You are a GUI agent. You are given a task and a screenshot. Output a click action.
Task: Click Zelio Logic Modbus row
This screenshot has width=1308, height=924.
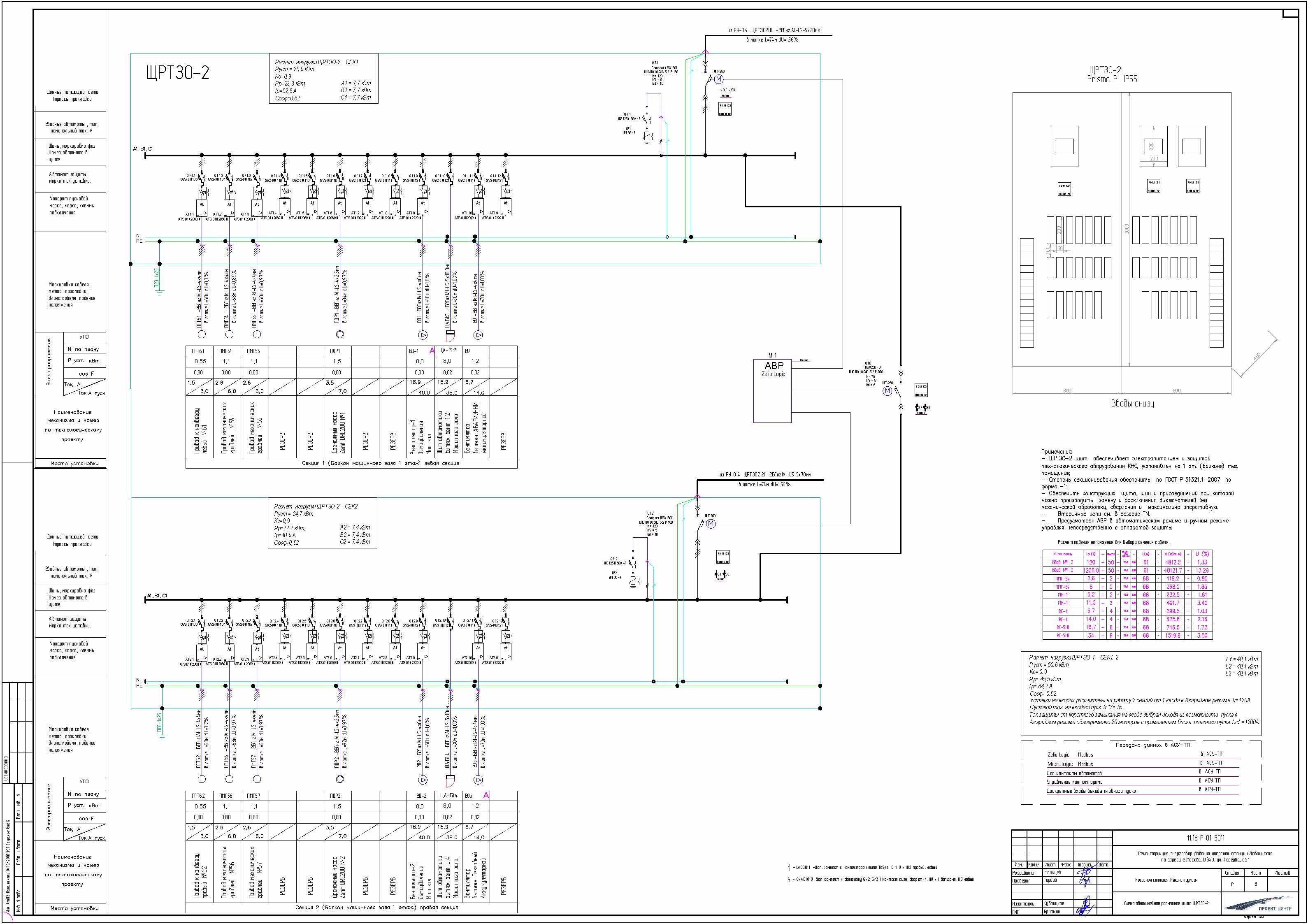[x=1070, y=755]
